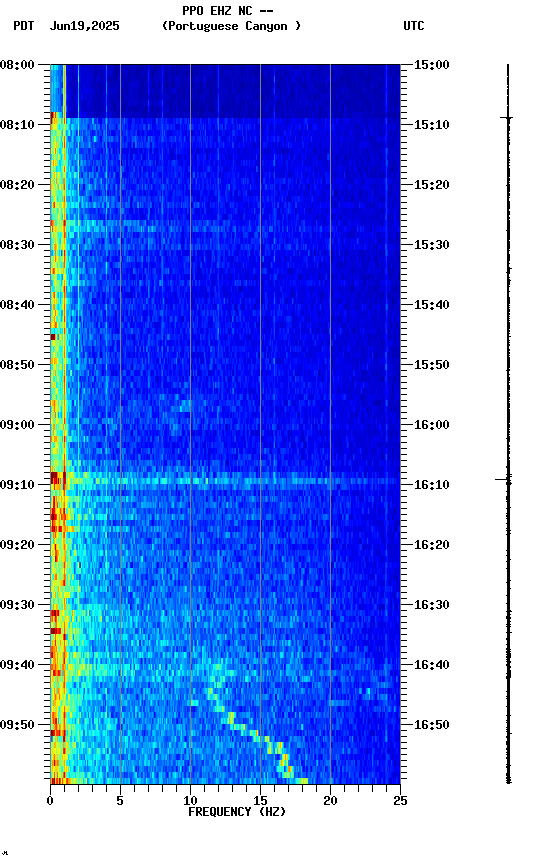Screen dimensions: 552x864
Task: Select the 'UTC' timezone label
Action: click(414, 26)
